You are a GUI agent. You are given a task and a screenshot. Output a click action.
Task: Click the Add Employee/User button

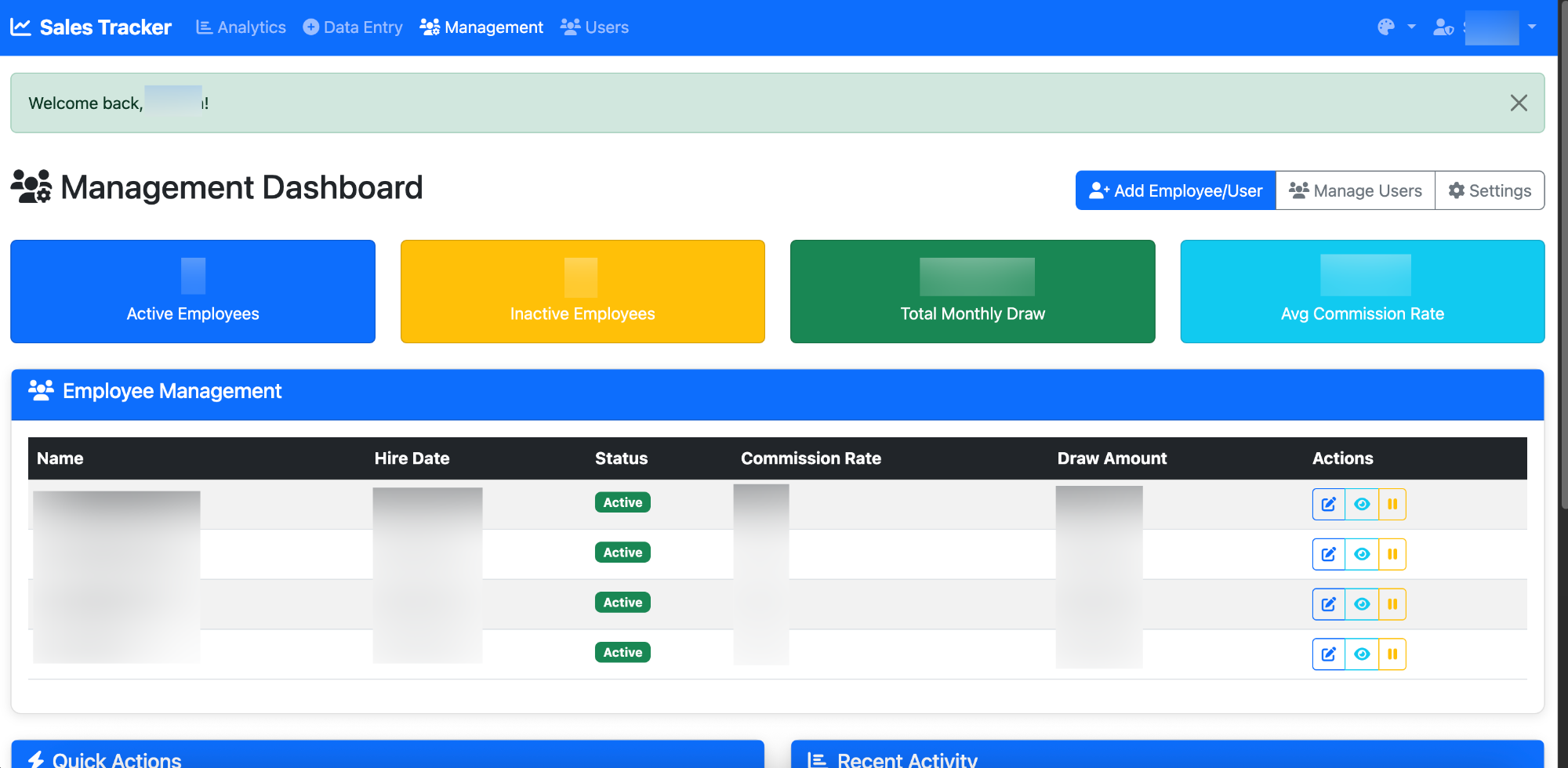click(x=1175, y=190)
